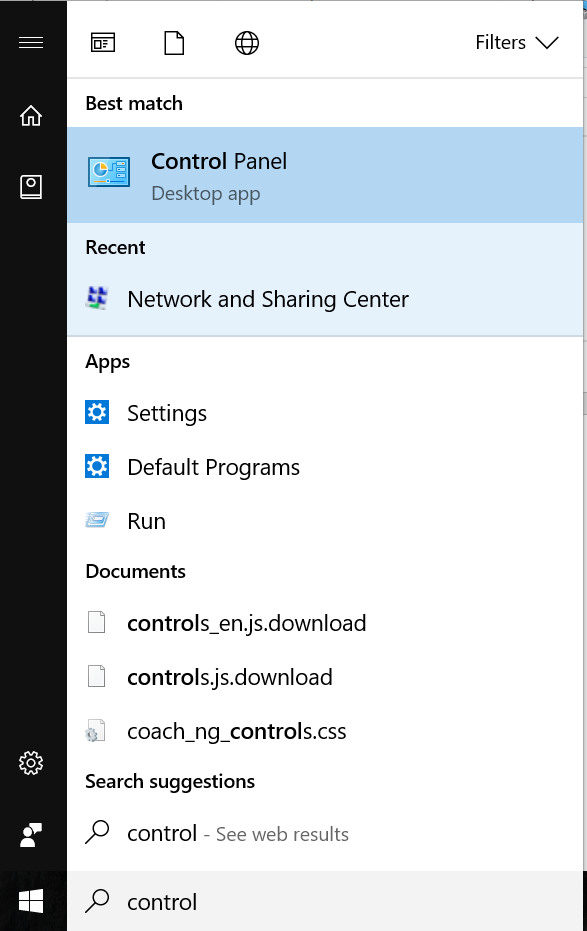
Task: Open Control Panel desktop app
Action: tap(325, 175)
